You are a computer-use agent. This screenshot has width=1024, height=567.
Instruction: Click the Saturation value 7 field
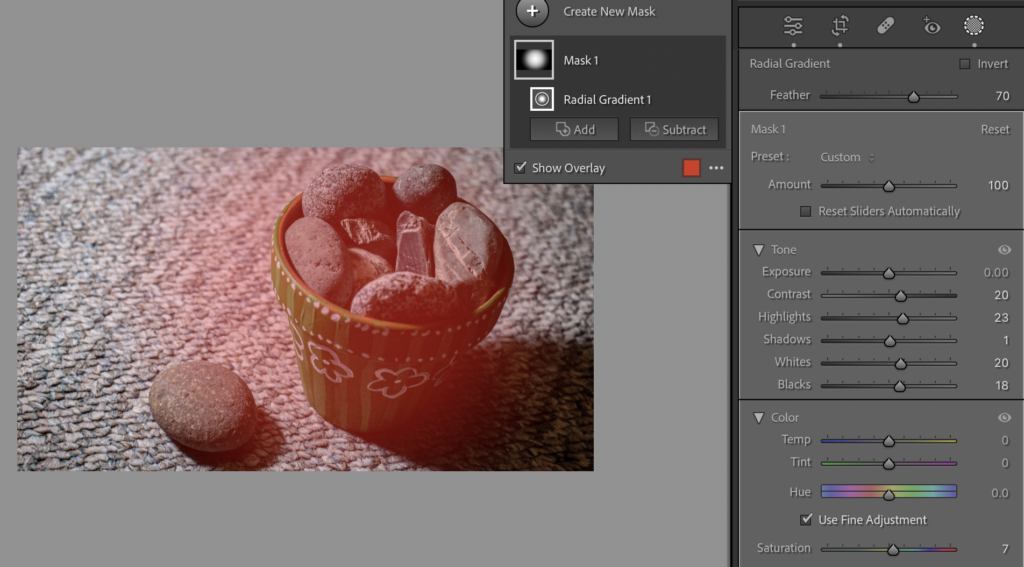tap(1006, 549)
